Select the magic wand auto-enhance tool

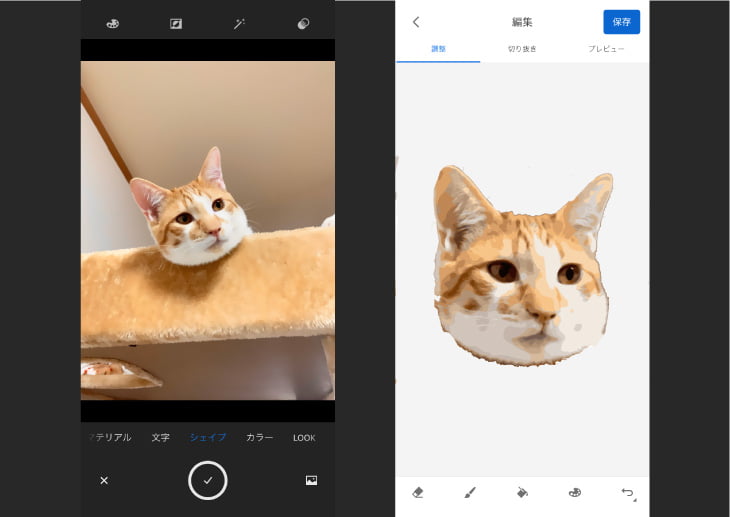click(239, 24)
